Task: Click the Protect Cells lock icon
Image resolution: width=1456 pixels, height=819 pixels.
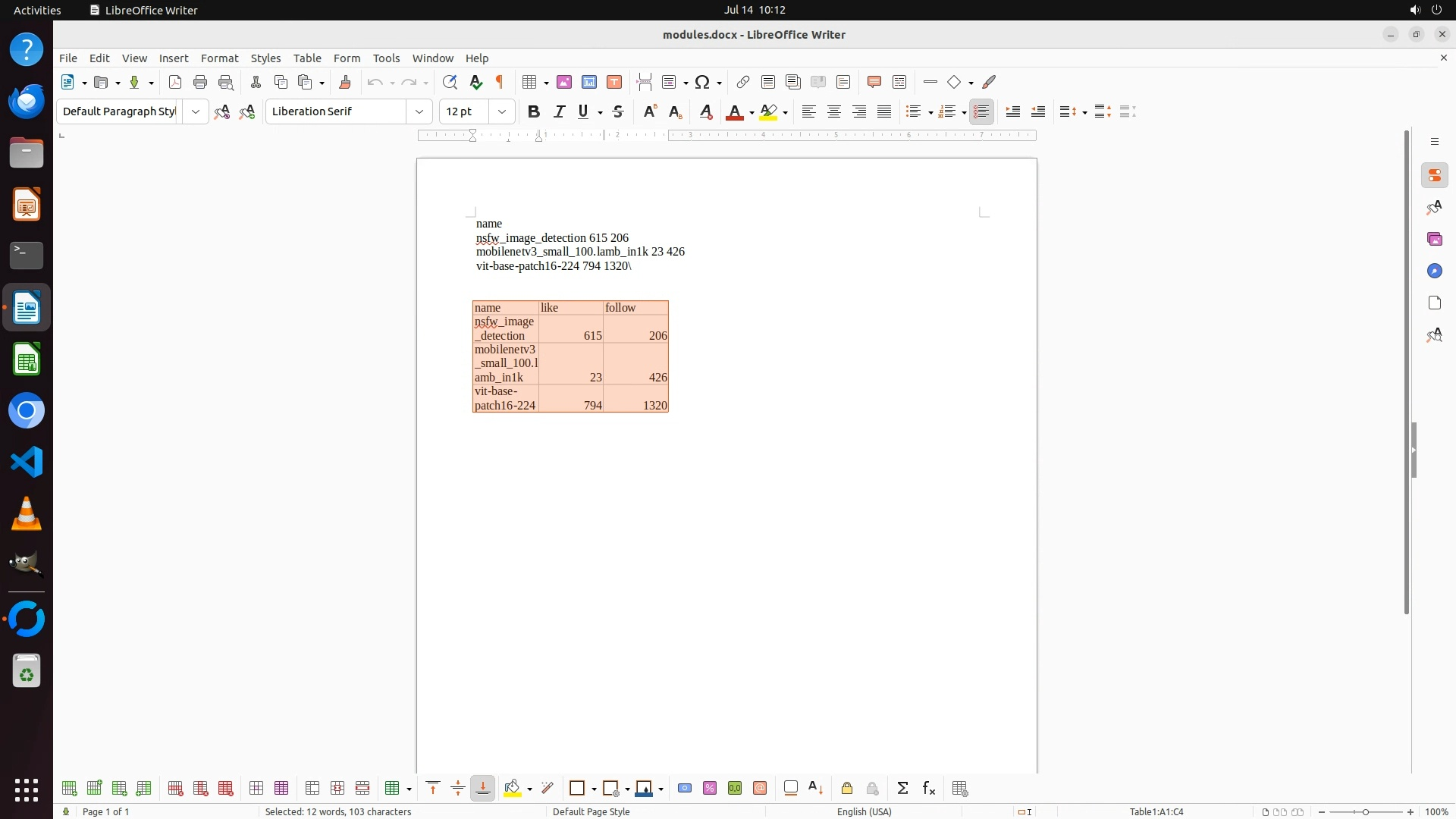Action: coord(847,789)
